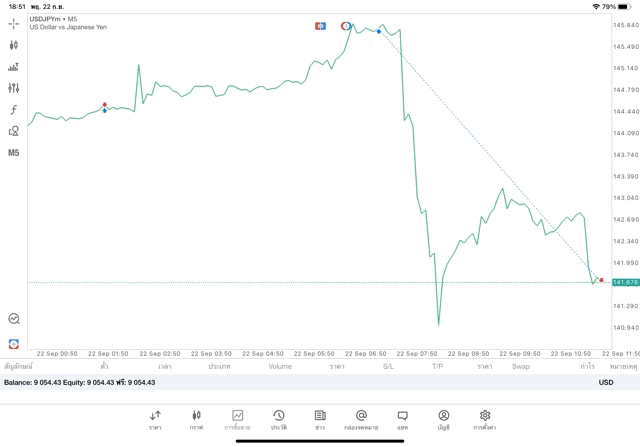Tap the chart magnifier icon at lower left

pos(13,318)
